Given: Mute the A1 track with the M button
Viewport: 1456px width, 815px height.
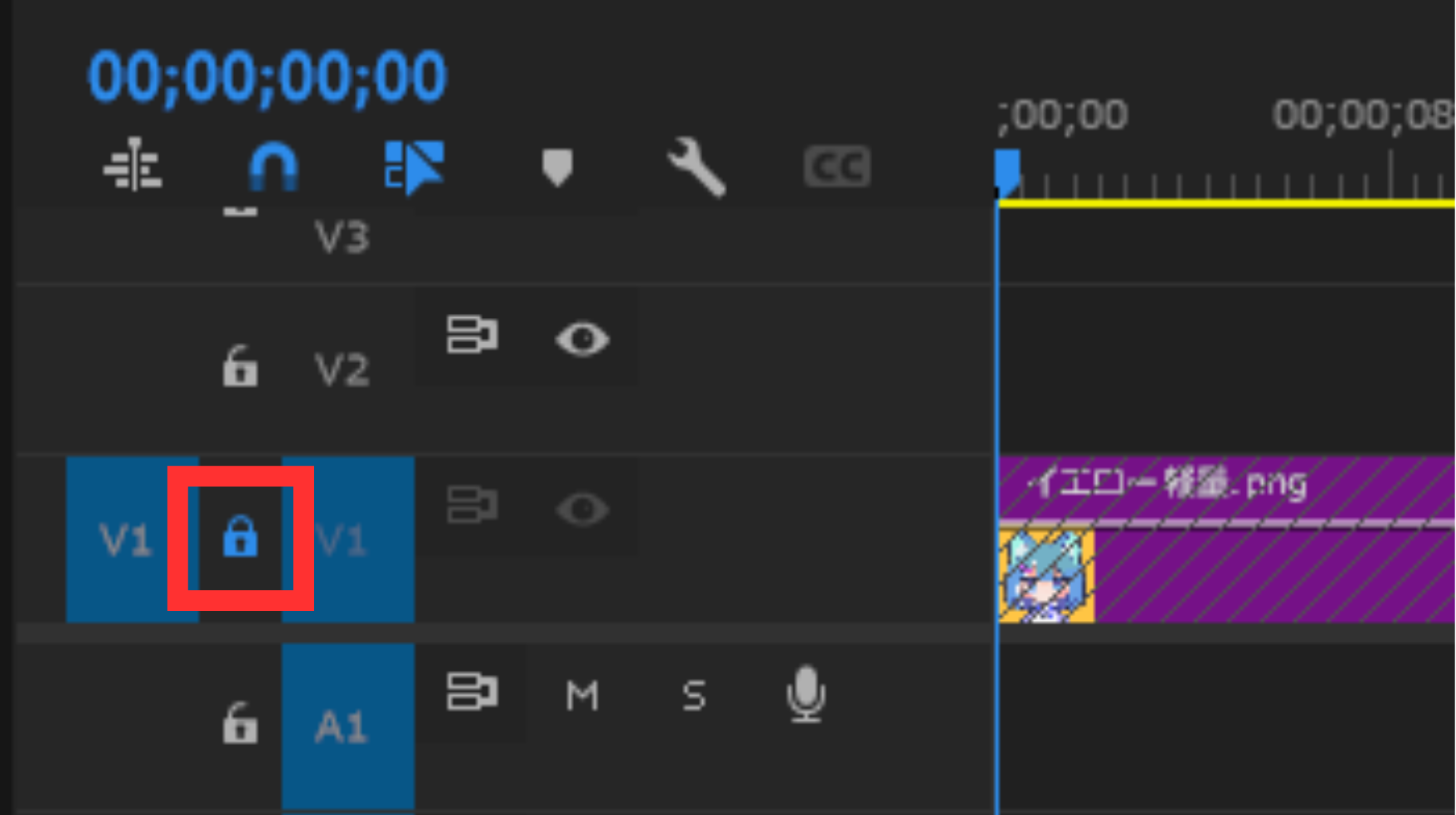Looking at the screenshot, I should (x=581, y=695).
